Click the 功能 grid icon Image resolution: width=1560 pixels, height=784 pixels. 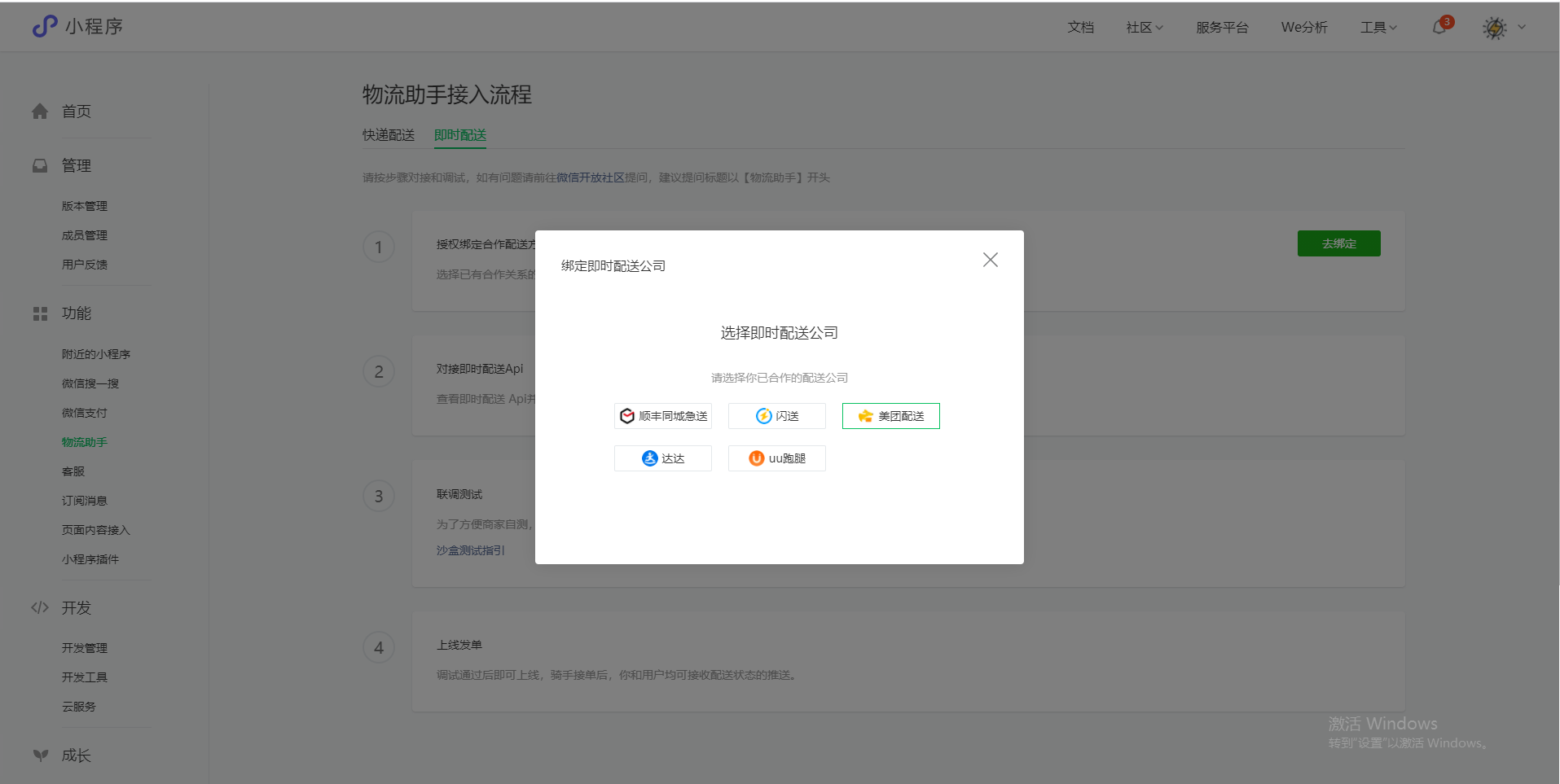40,313
